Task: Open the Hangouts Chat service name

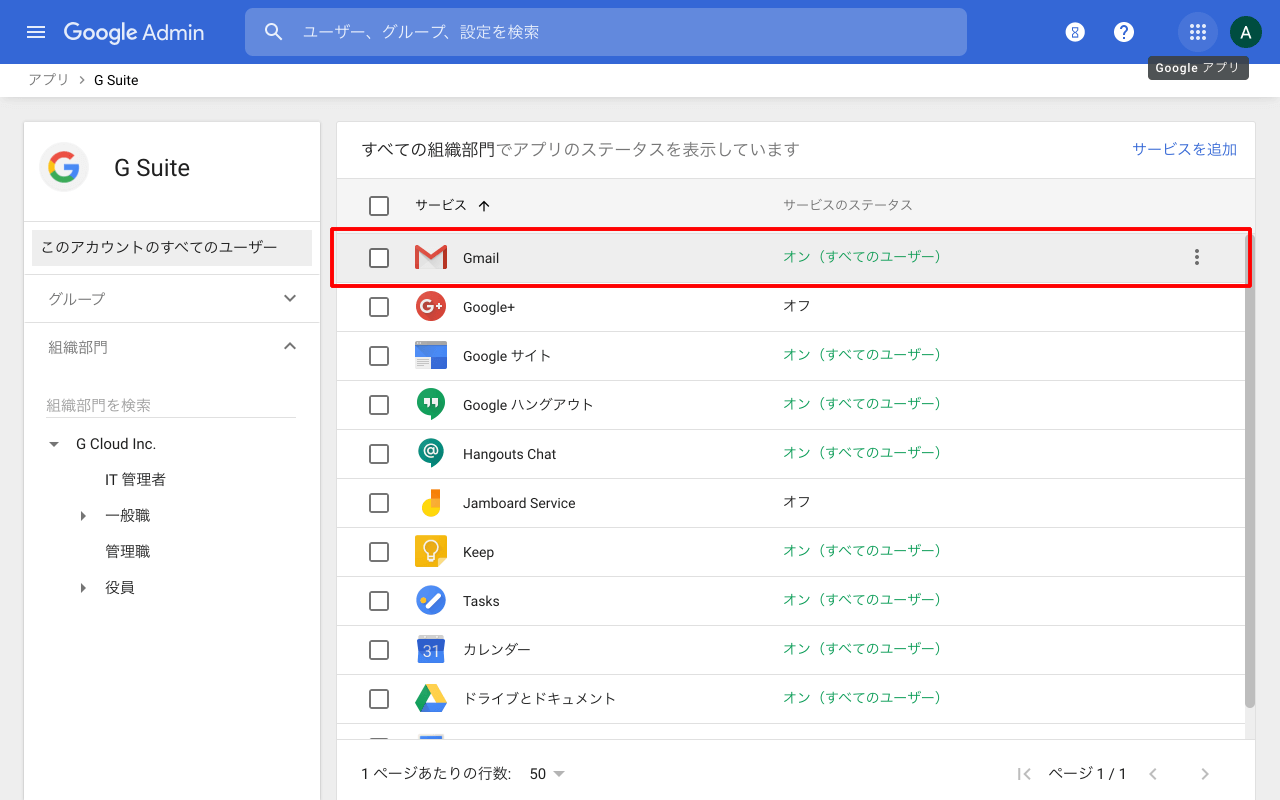Action: point(510,454)
